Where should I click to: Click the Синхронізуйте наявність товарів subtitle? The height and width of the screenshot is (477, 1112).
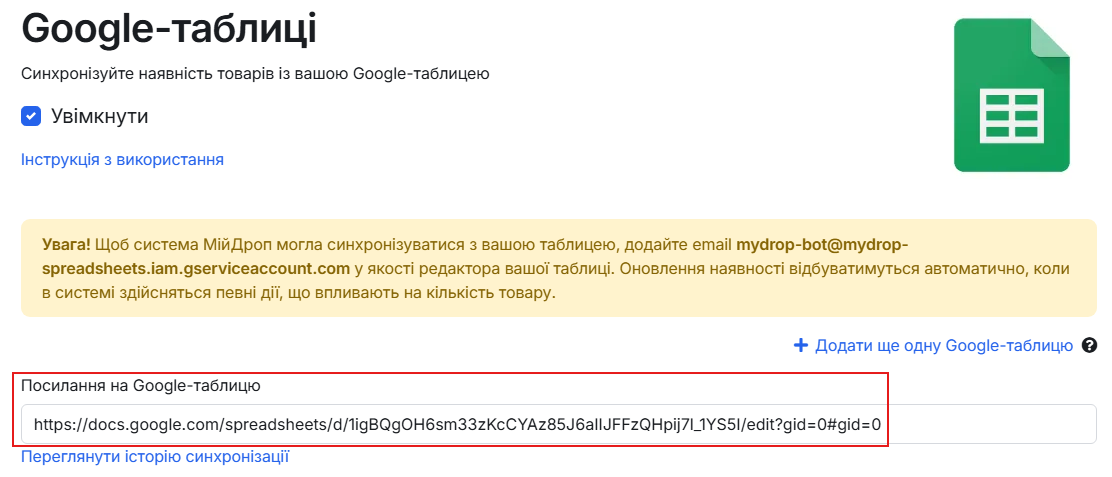click(x=255, y=74)
